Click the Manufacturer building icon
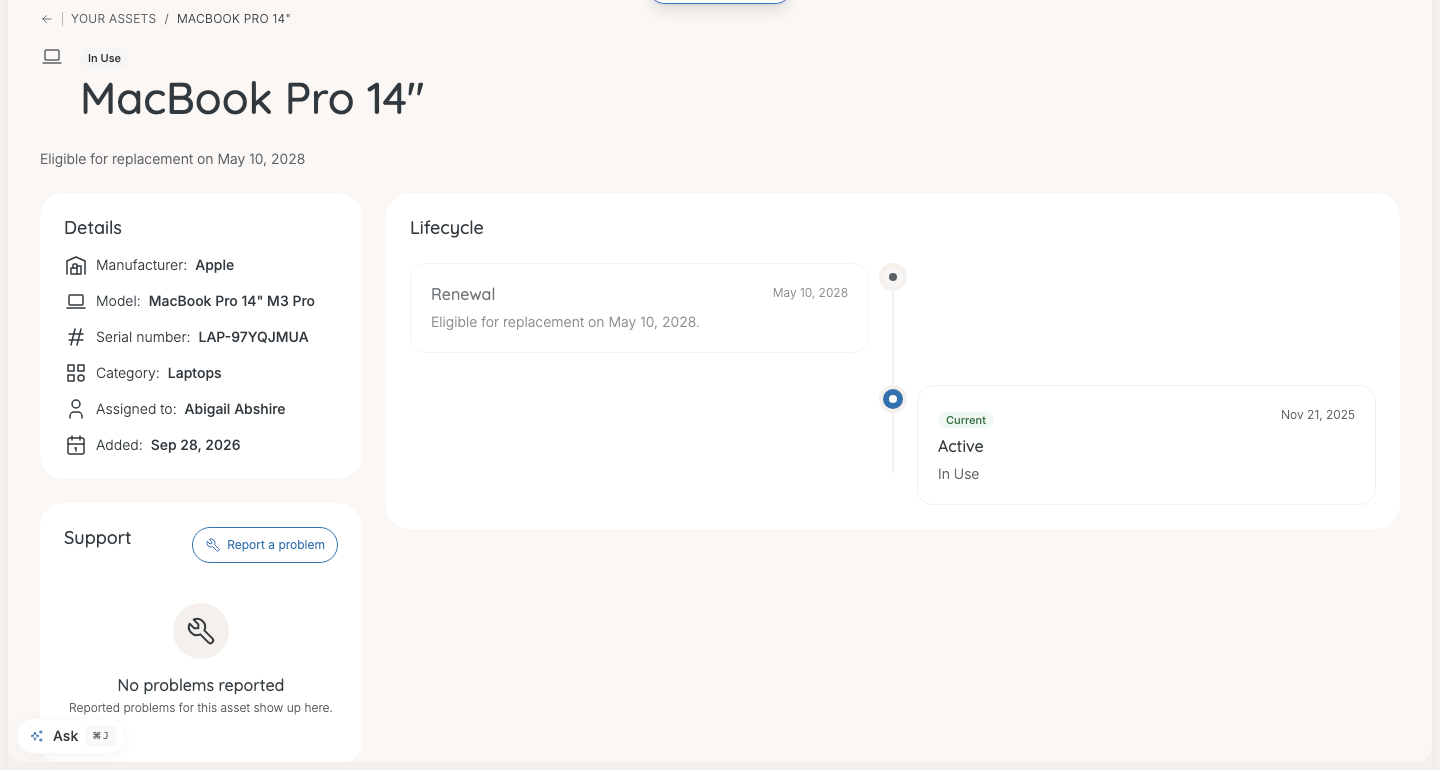Screen dimensions: 1440x770 click(x=76, y=265)
